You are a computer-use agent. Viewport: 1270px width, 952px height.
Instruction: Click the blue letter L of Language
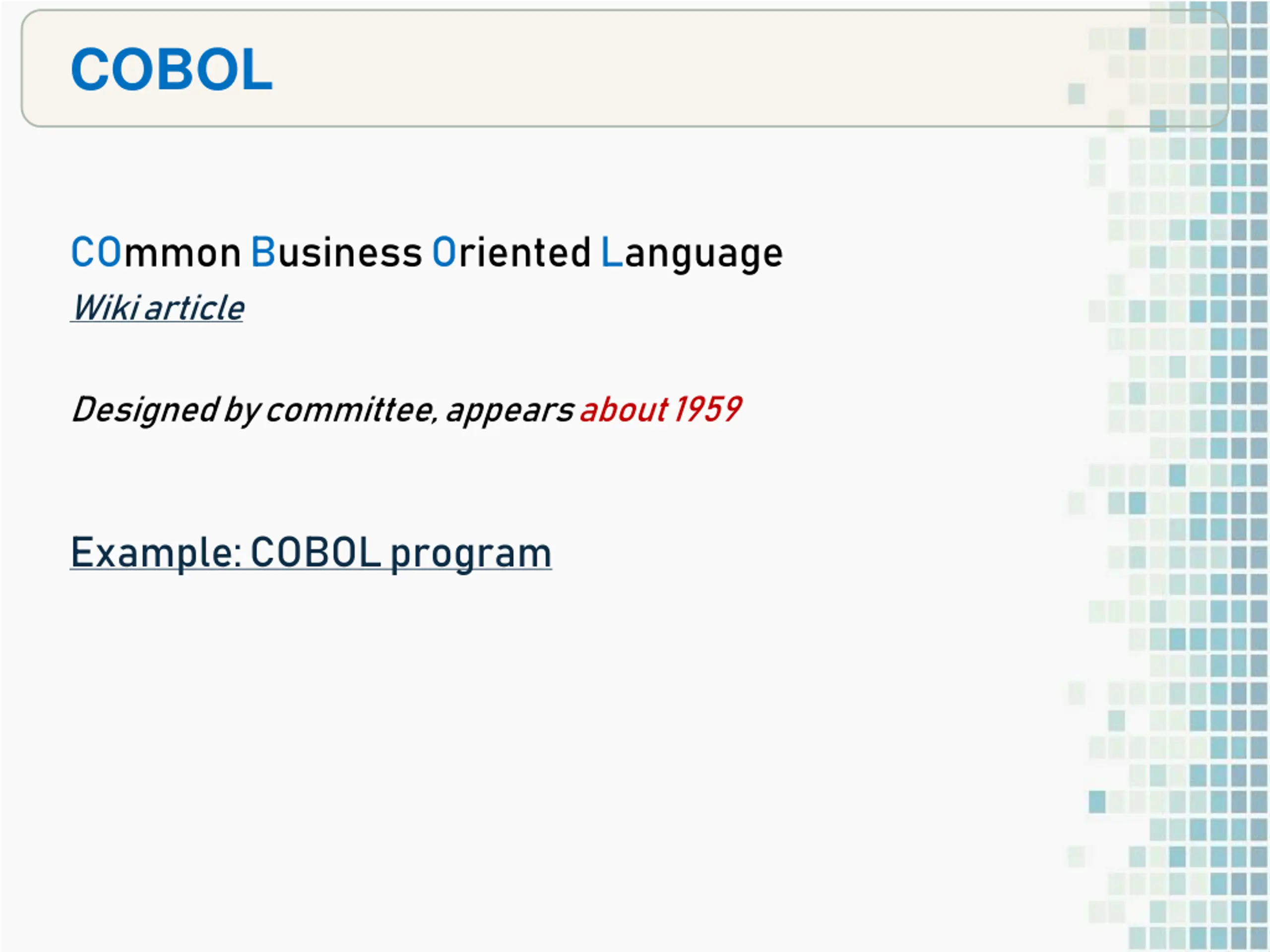coord(612,252)
